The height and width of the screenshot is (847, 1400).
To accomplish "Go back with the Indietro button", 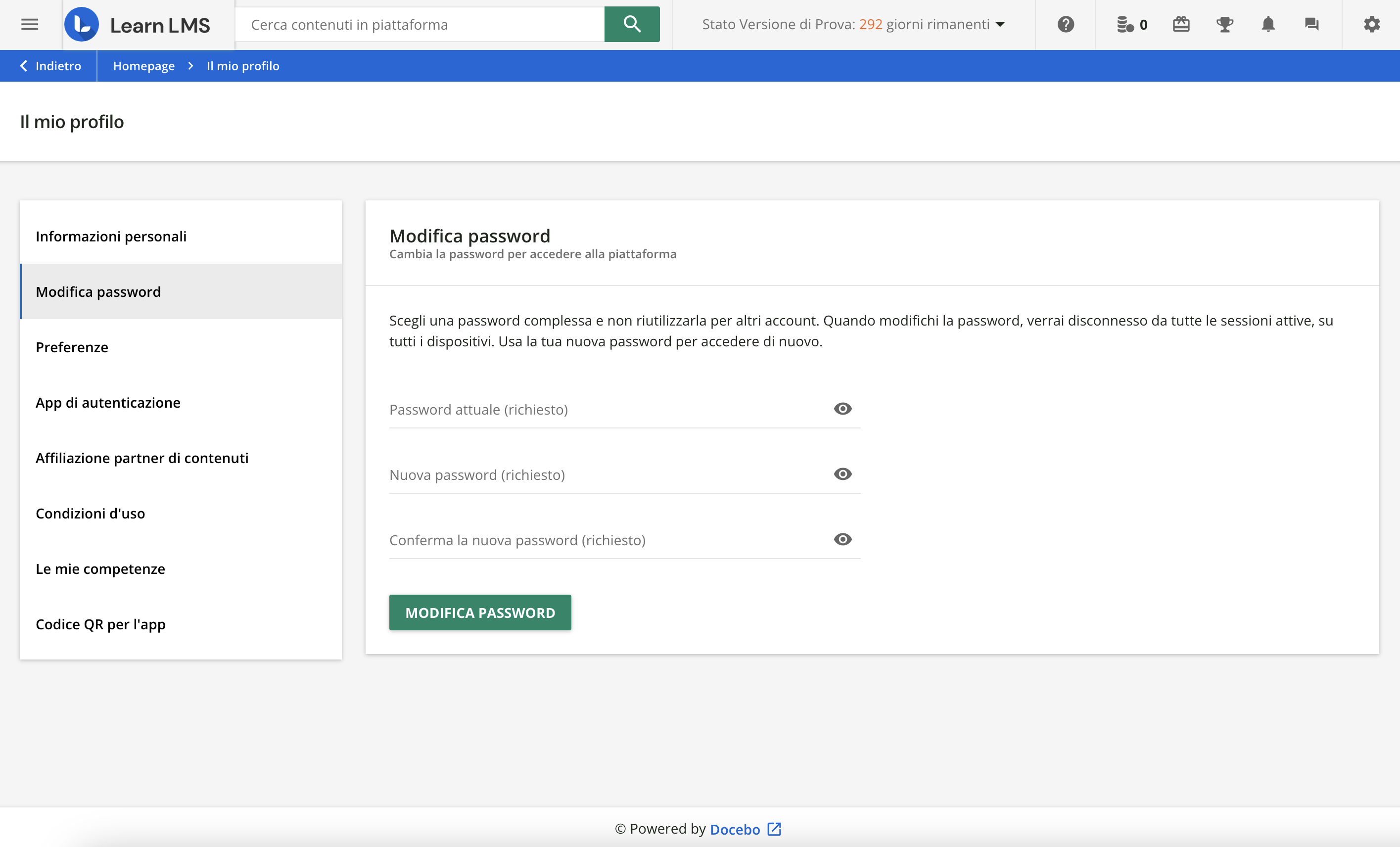I will (50, 66).
